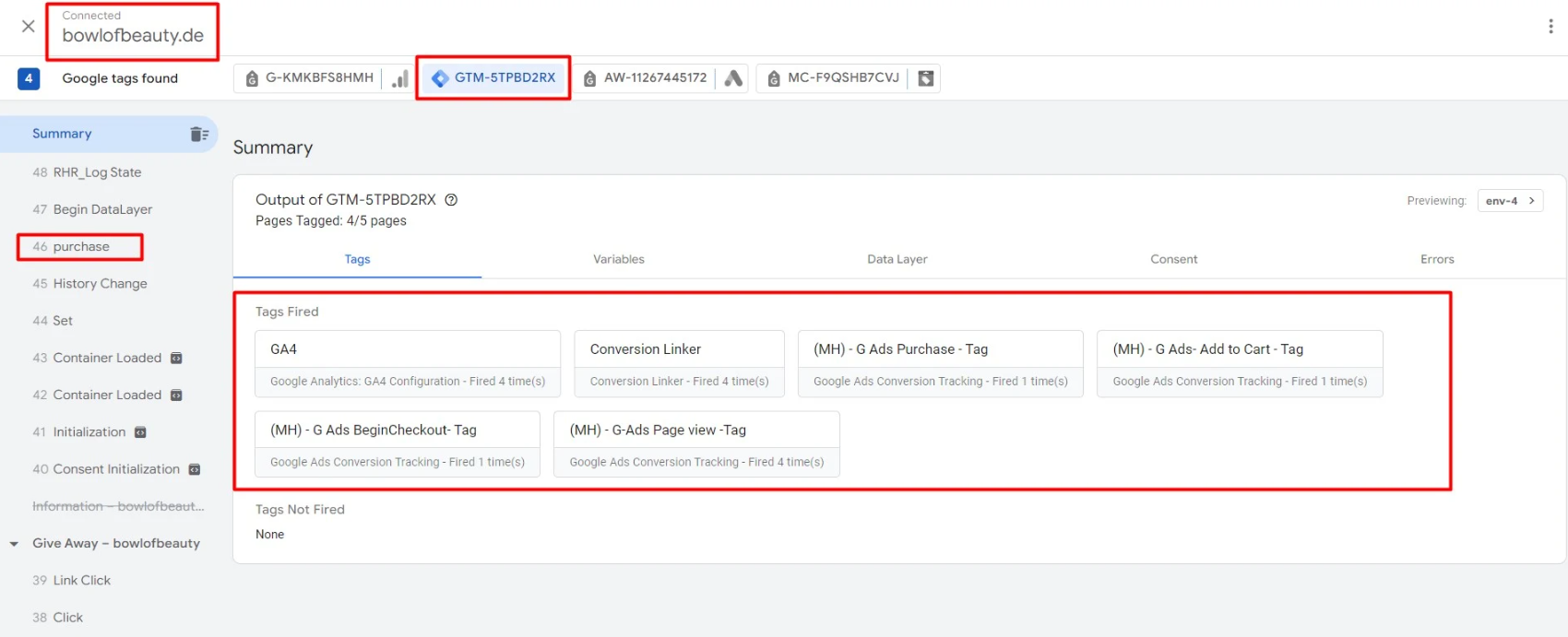
Task: Click the API icon beside Consent Initialization
Action: coord(195,469)
